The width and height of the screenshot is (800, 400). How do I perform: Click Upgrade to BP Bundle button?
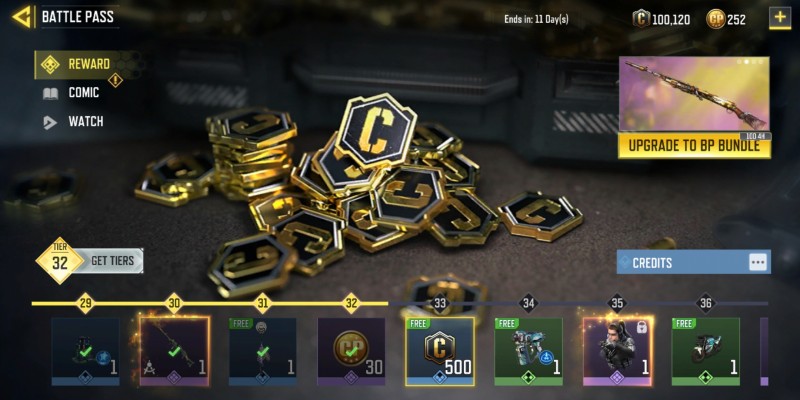[x=694, y=145]
